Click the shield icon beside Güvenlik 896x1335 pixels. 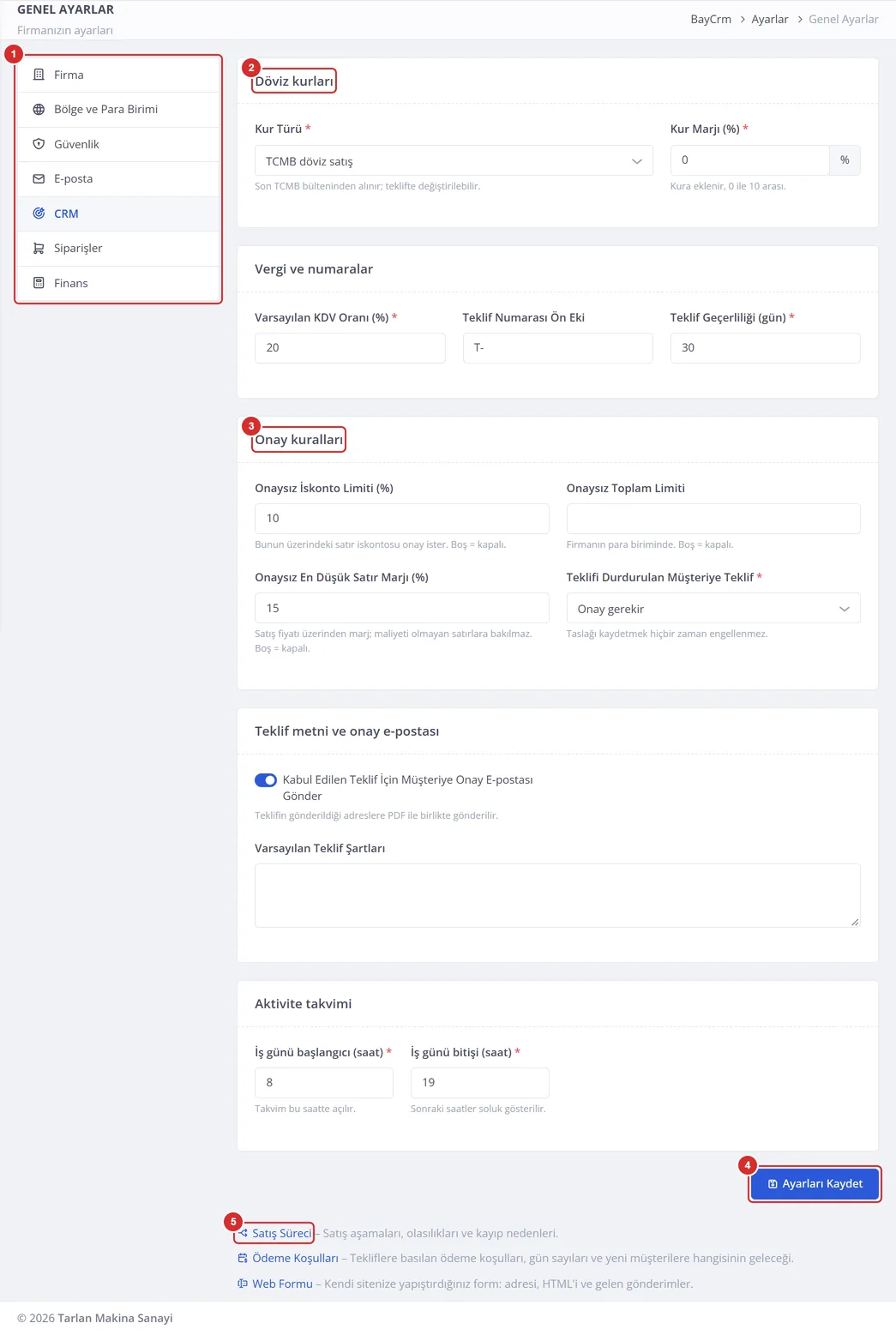pyautogui.click(x=39, y=144)
